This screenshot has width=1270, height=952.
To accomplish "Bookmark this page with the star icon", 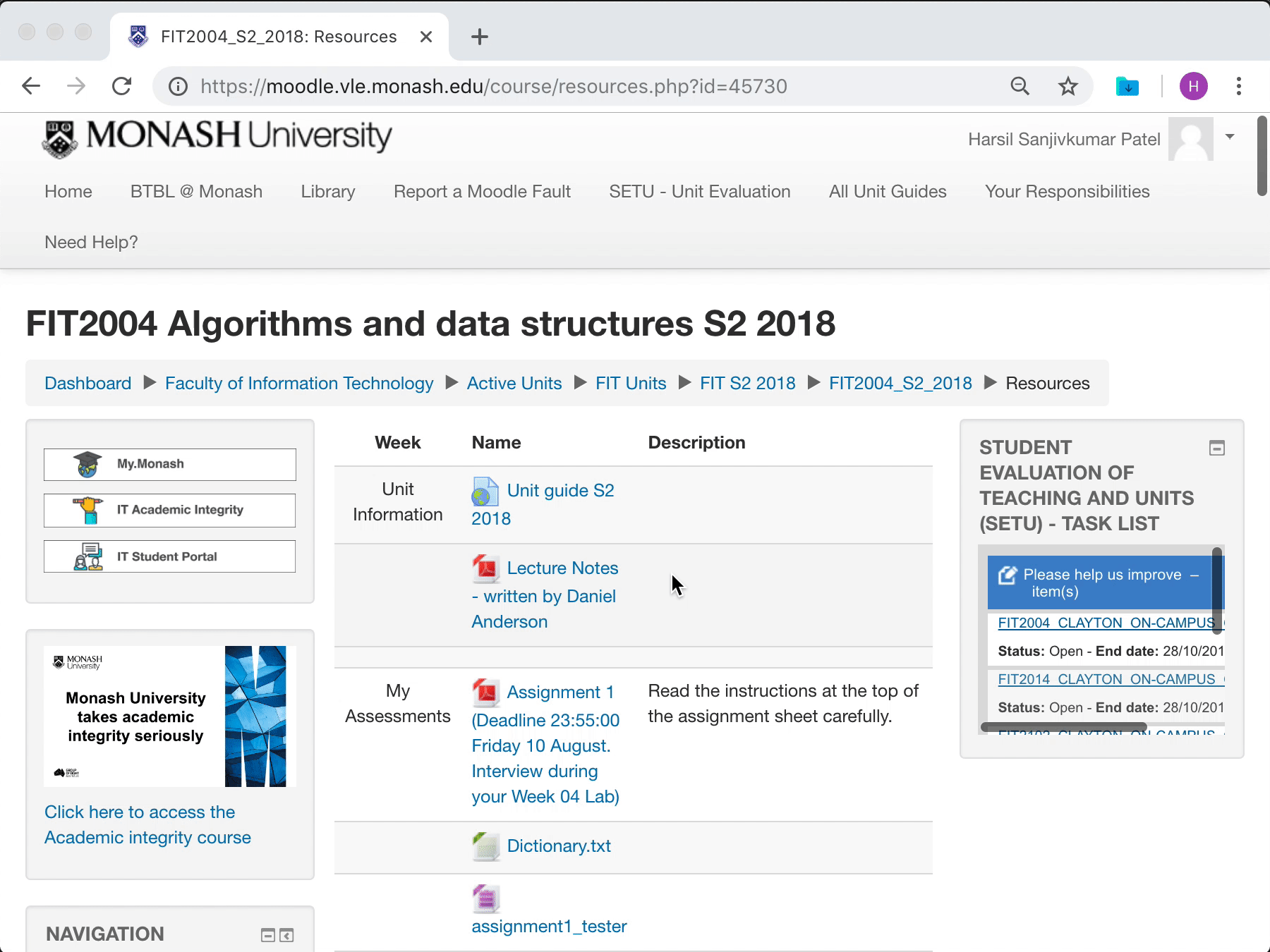I will pyautogui.click(x=1068, y=86).
